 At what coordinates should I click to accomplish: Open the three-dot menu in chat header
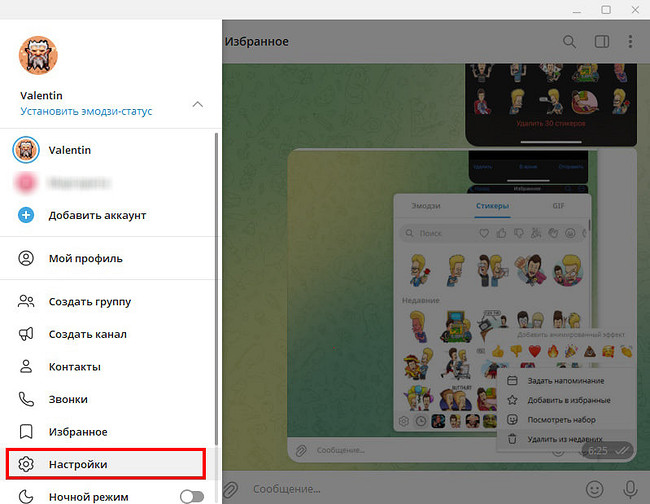[630, 42]
